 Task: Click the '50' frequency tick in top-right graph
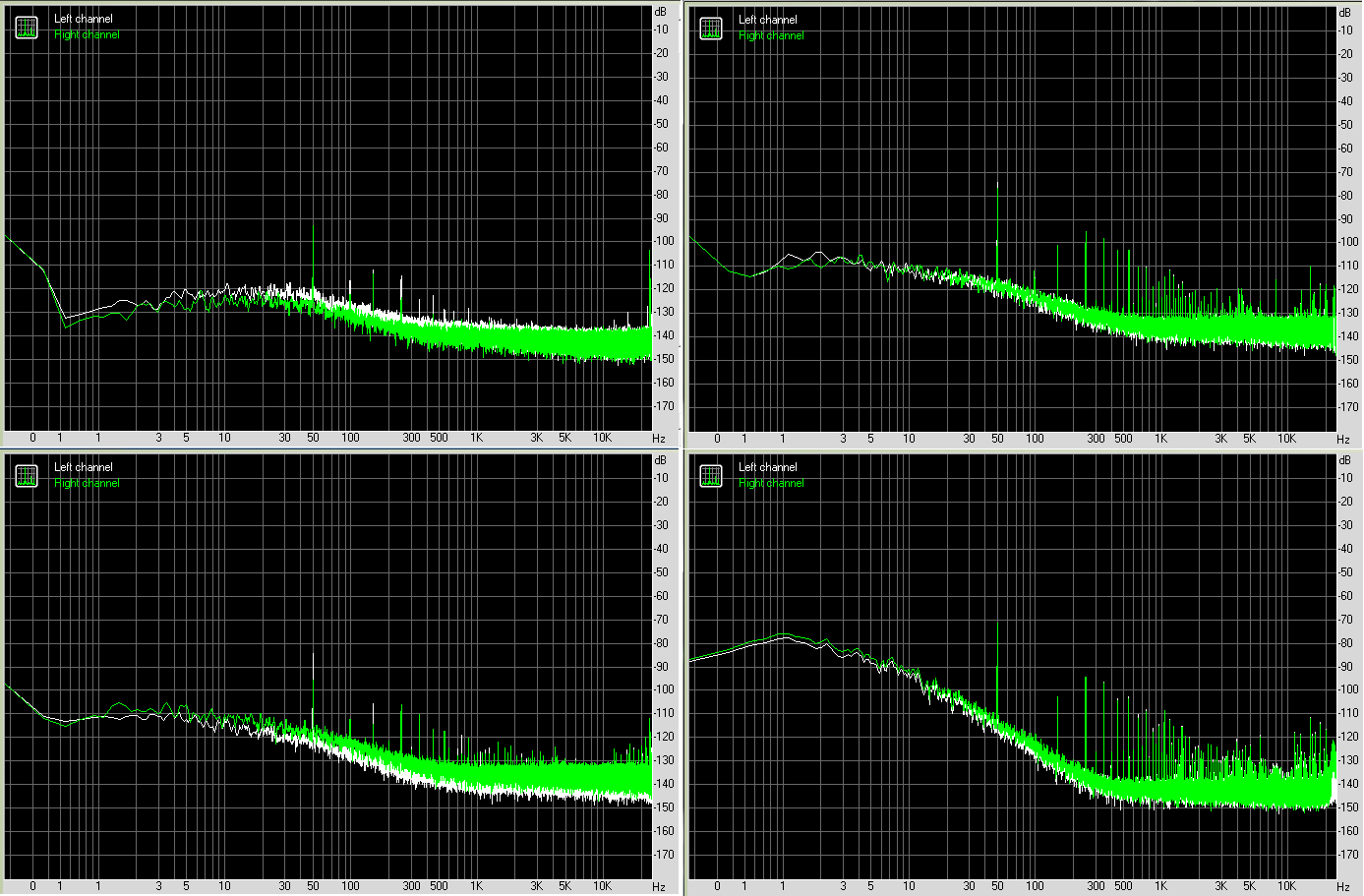997,439
